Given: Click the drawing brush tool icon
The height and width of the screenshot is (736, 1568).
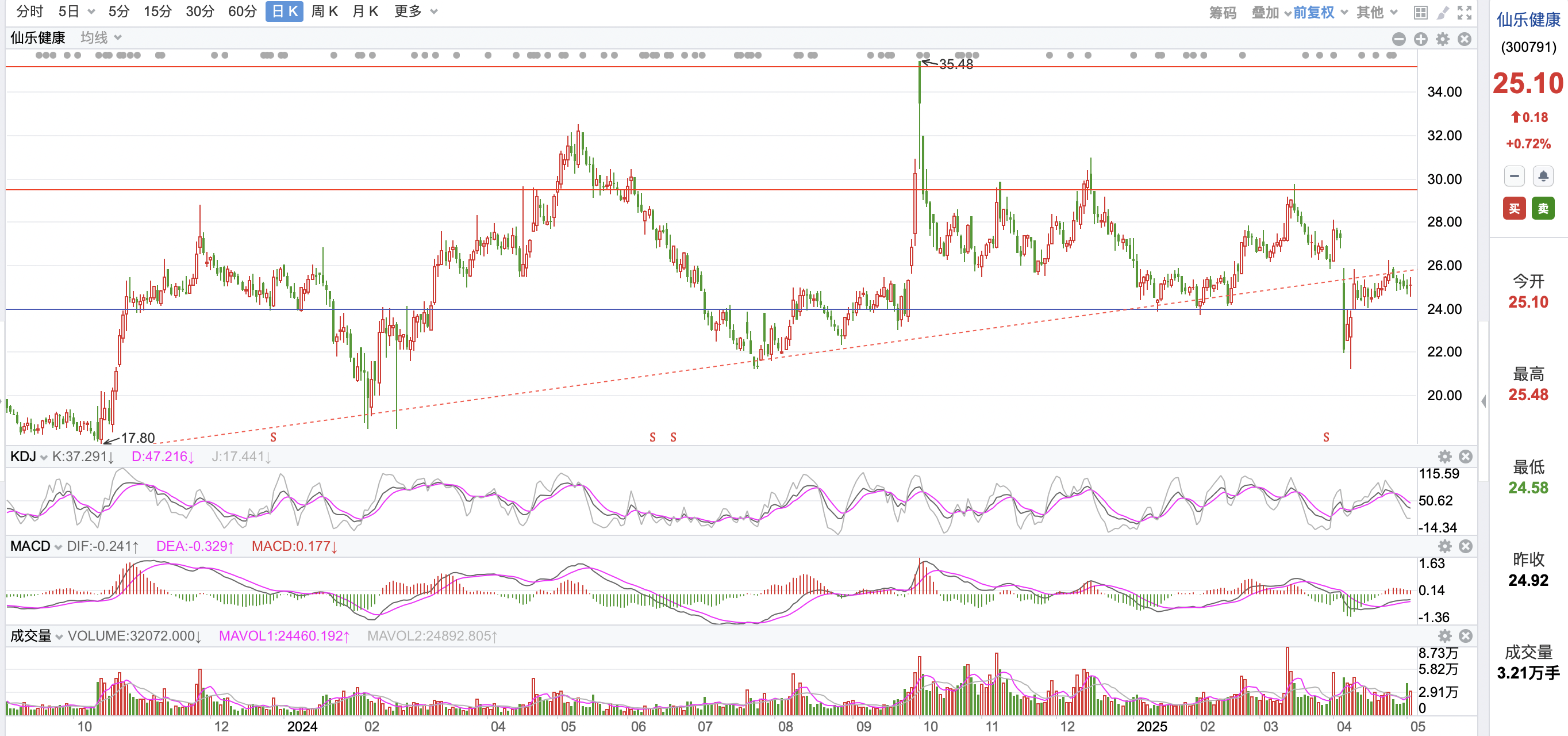Looking at the screenshot, I should [1443, 12].
